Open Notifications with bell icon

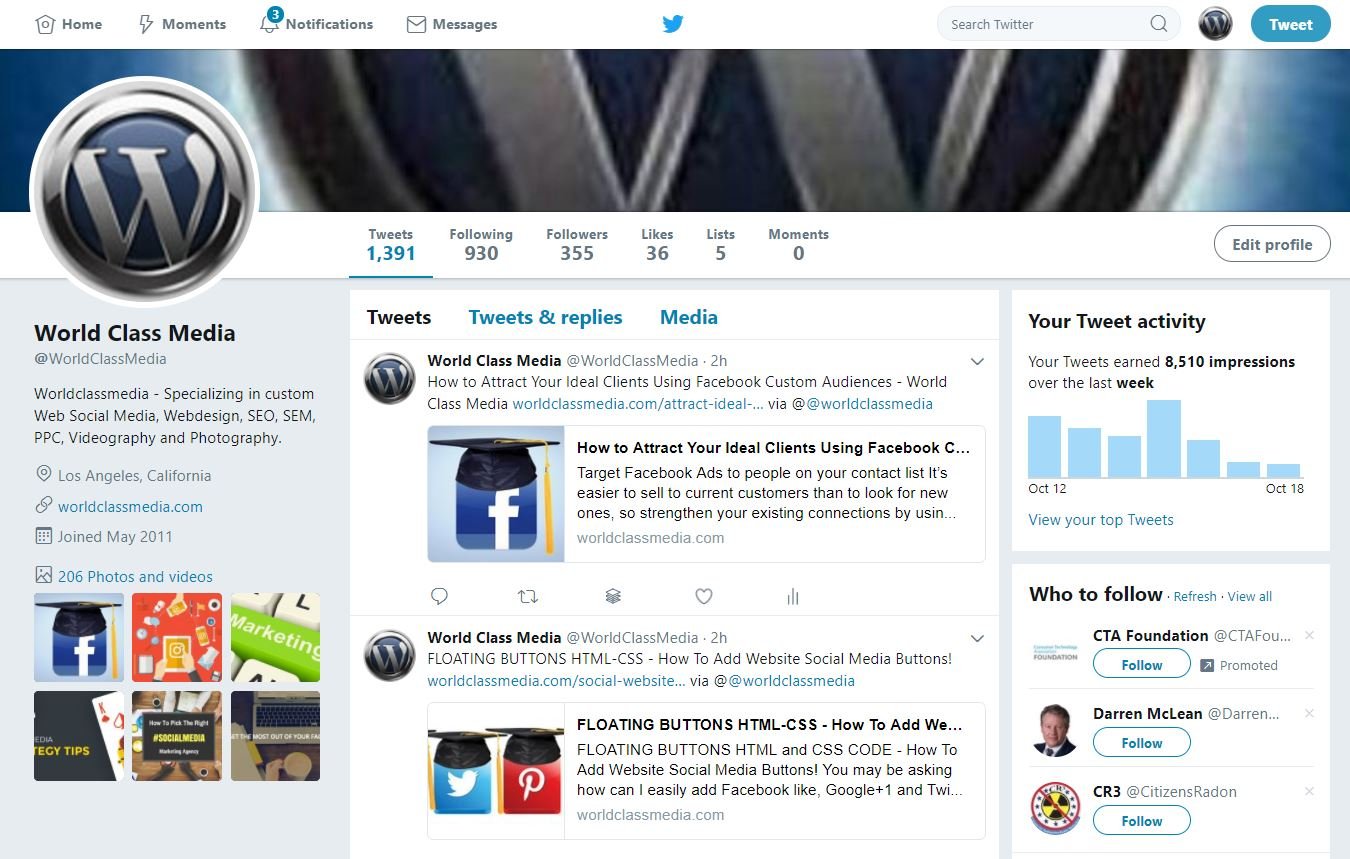pyautogui.click(x=270, y=24)
